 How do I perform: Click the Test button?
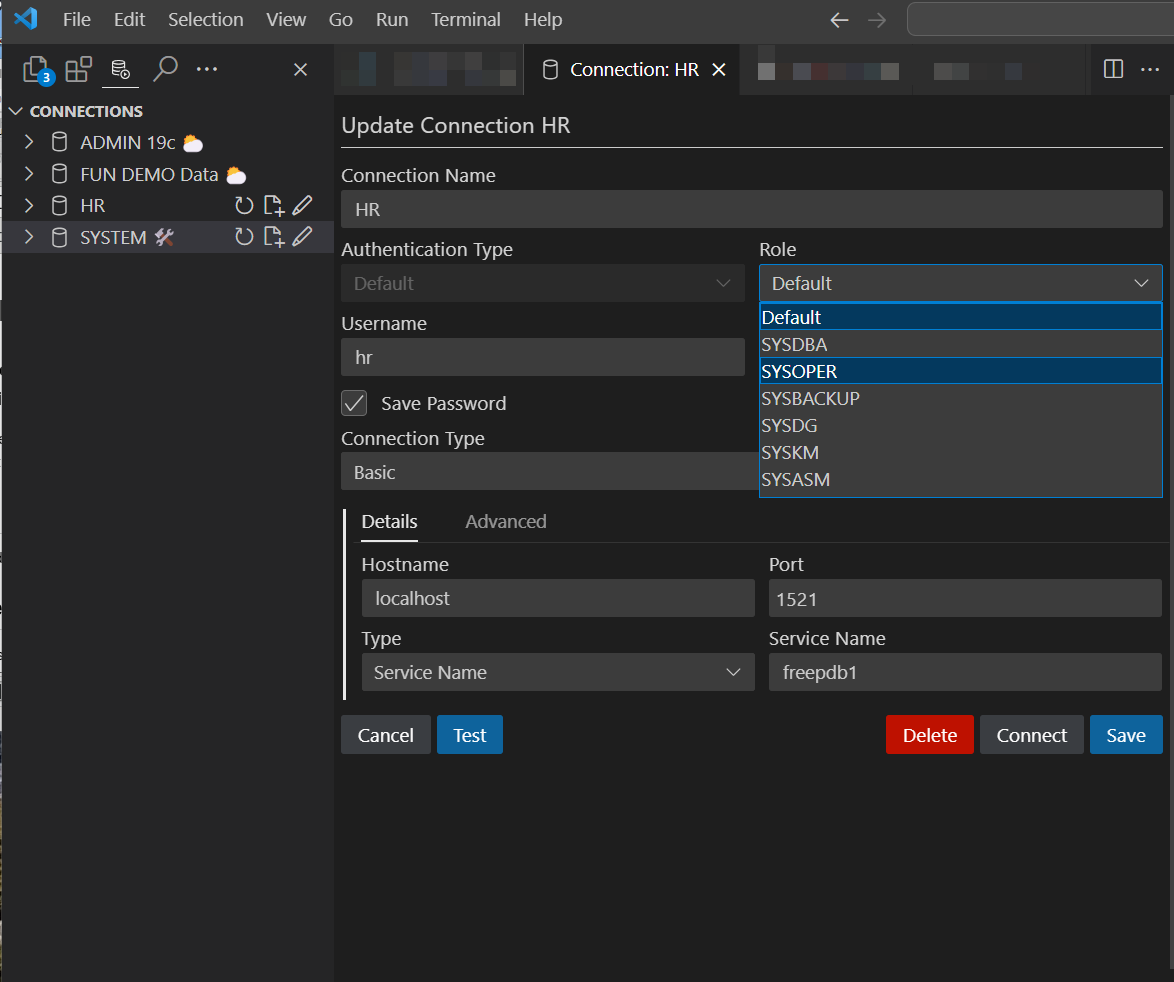[x=469, y=734]
